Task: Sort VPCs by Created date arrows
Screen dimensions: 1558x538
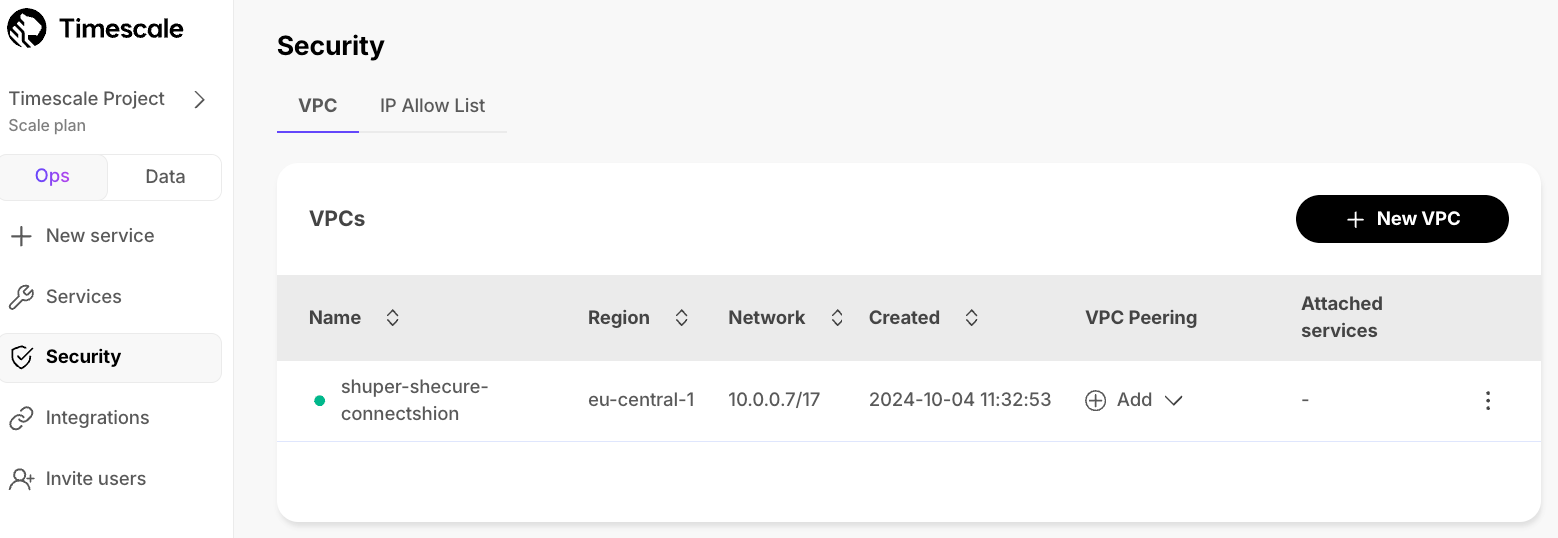Action: click(x=971, y=318)
